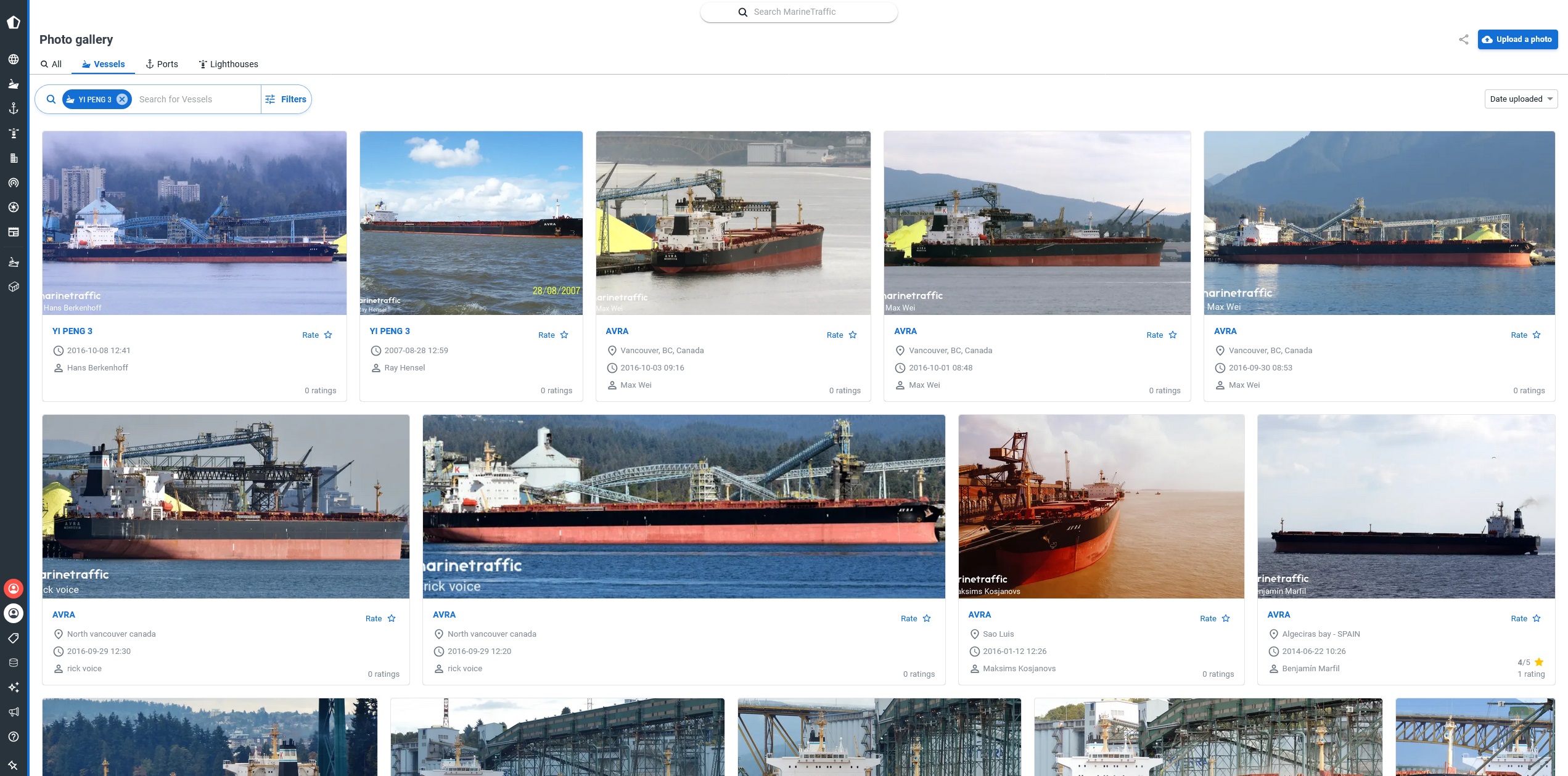This screenshot has width=1568, height=776.
Task: Open Hans Berkenhoff's foggy YI PENG 3 thumbnail
Action: [x=194, y=223]
